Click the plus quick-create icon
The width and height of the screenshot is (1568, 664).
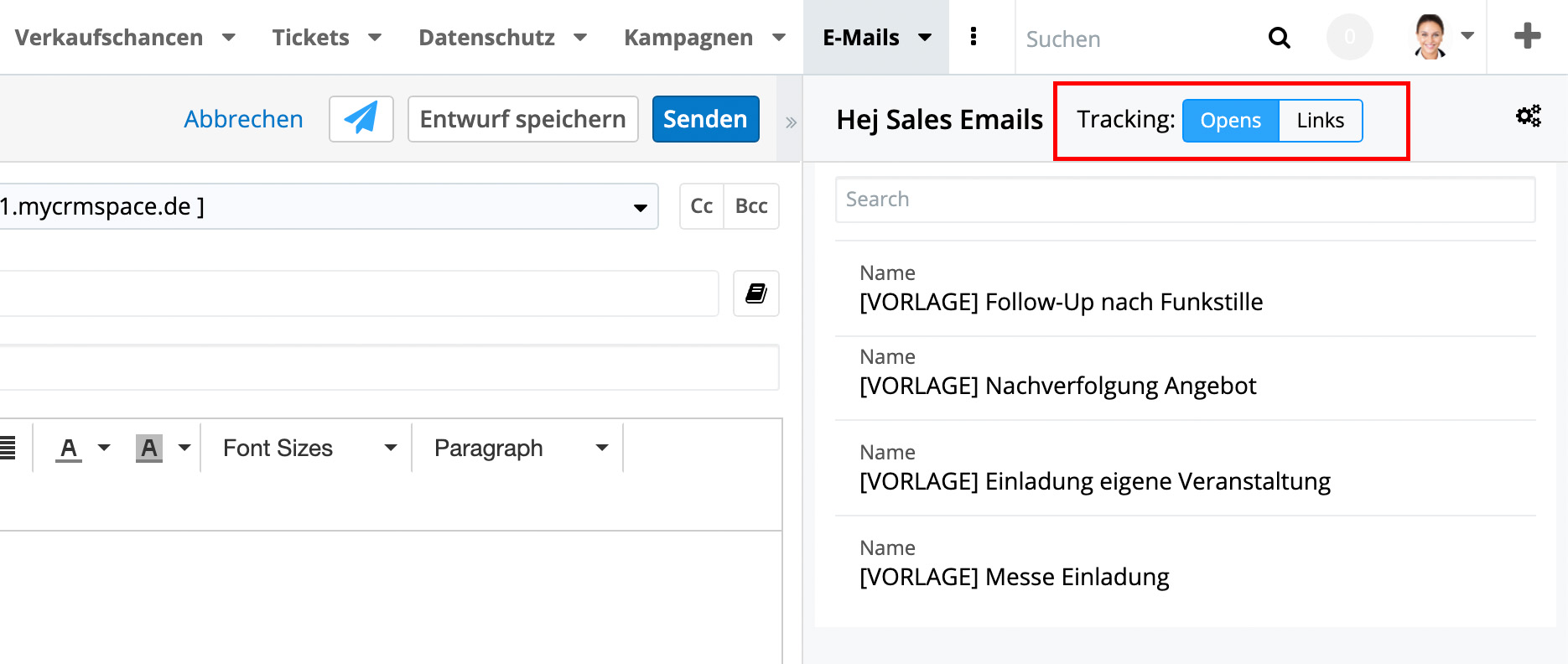click(x=1527, y=37)
